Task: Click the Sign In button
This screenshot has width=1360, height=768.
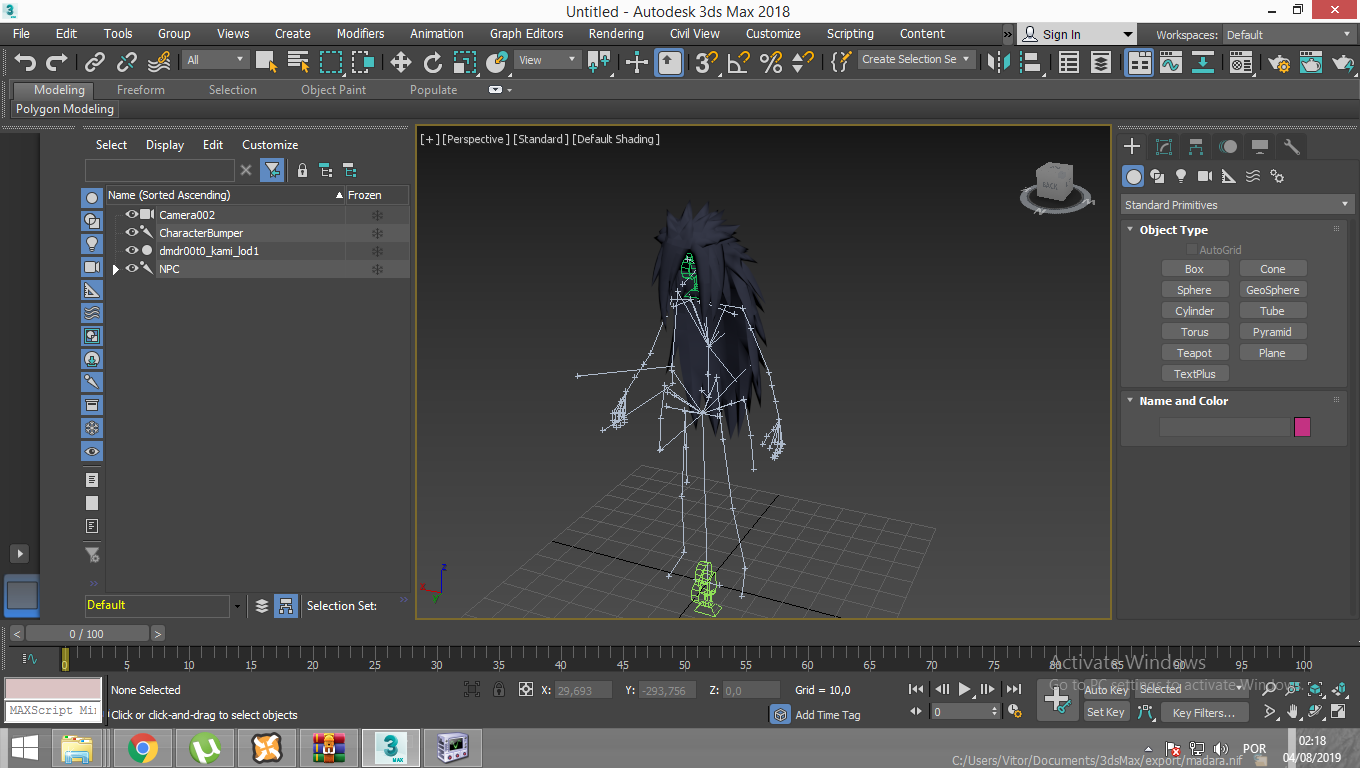Action: (1077, 34)
